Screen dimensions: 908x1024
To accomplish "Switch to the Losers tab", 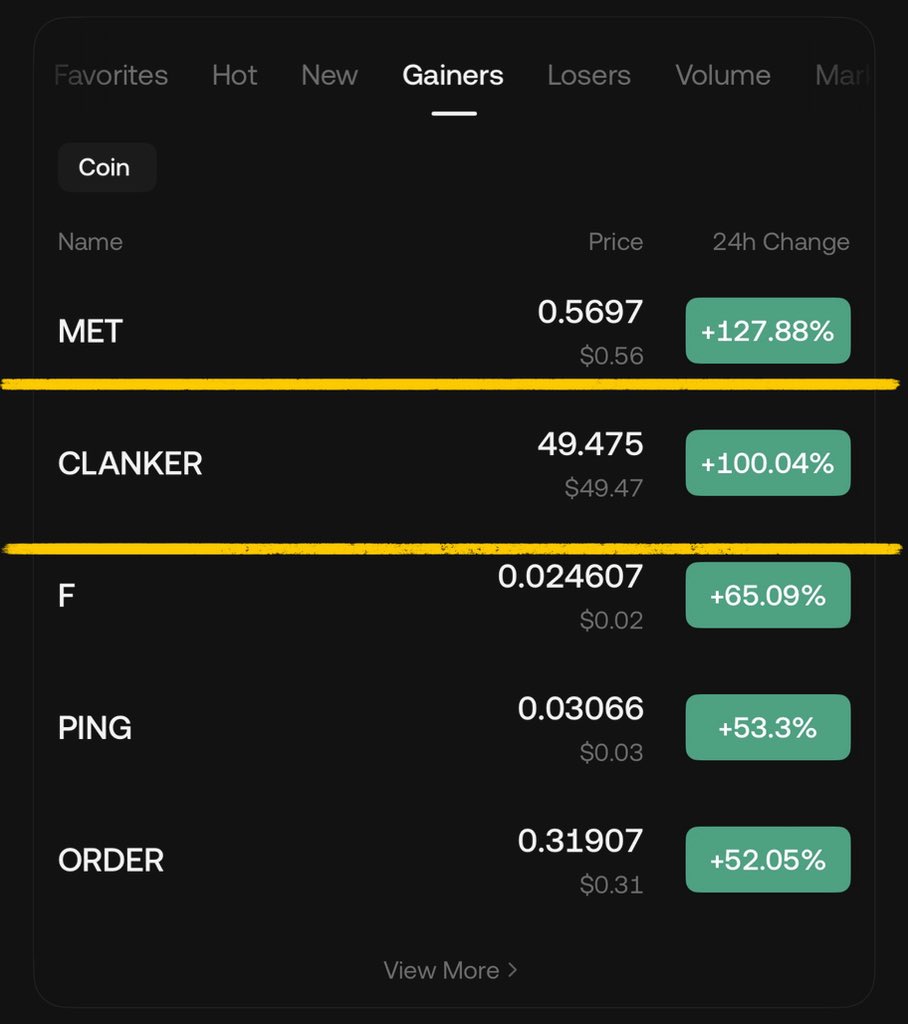I will (589, 76).
